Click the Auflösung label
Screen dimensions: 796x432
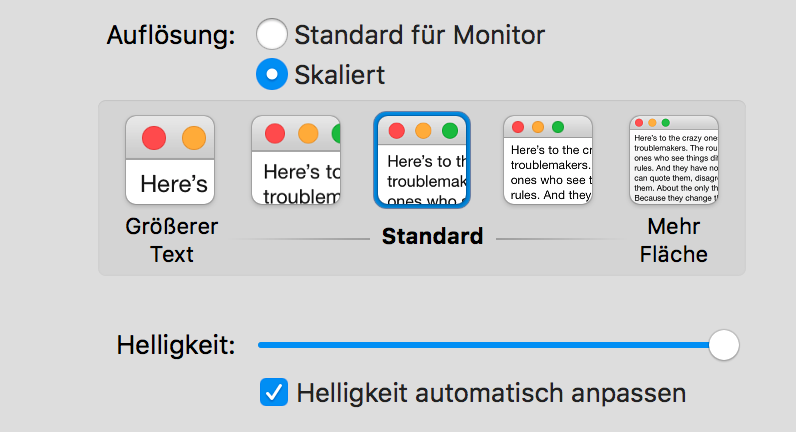(x=171, y=36)
